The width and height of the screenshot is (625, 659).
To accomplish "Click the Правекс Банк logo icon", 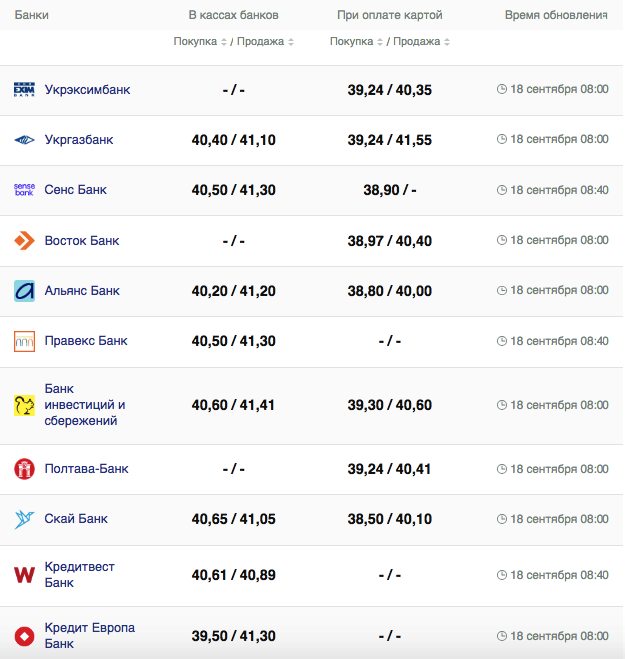I will [x=24, y=341].
